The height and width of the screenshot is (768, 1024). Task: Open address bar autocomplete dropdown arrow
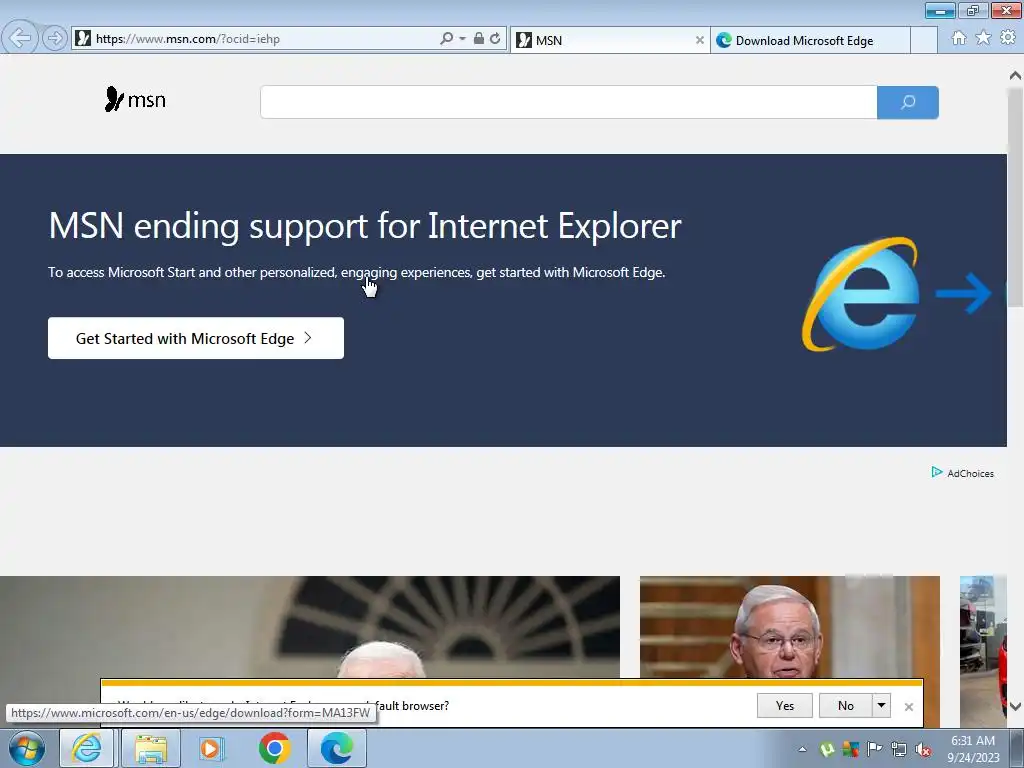[462, 39]
